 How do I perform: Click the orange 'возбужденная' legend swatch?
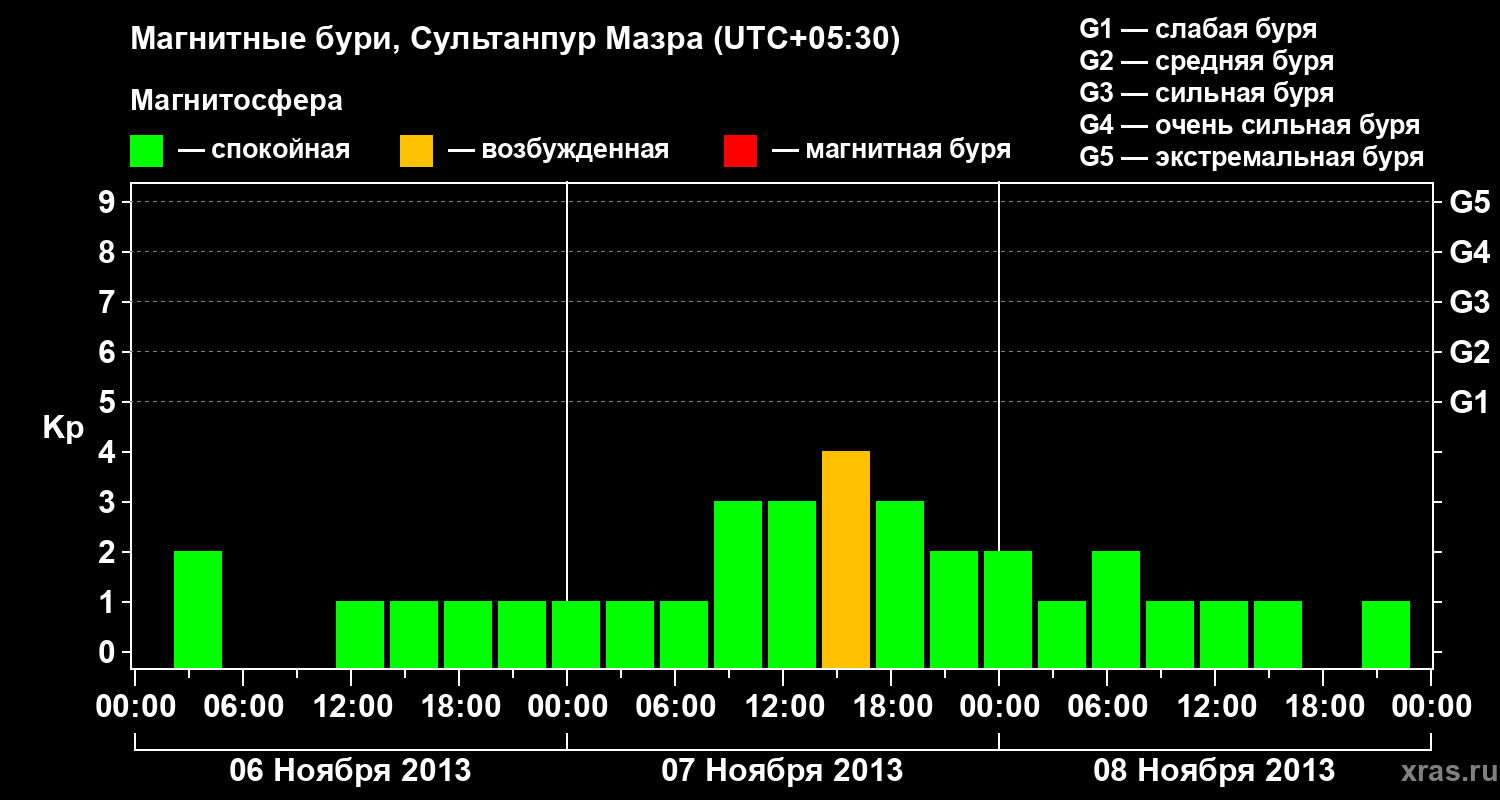coord(416,150)
